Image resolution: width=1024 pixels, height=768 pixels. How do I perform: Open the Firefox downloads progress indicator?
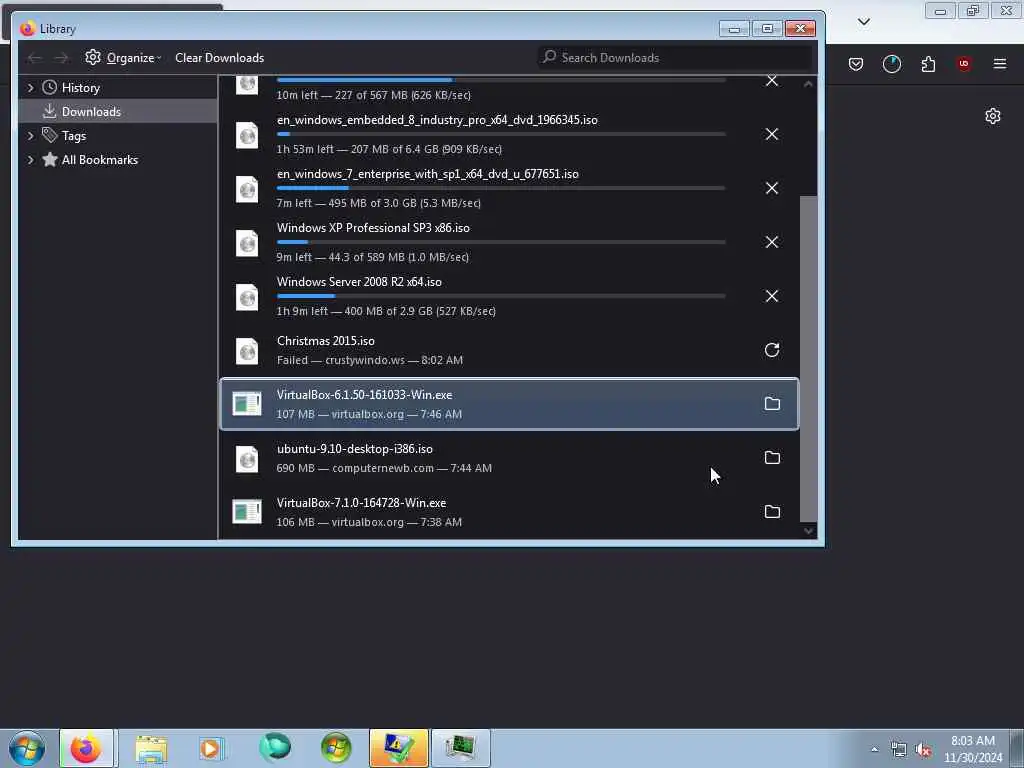point(891,64)
